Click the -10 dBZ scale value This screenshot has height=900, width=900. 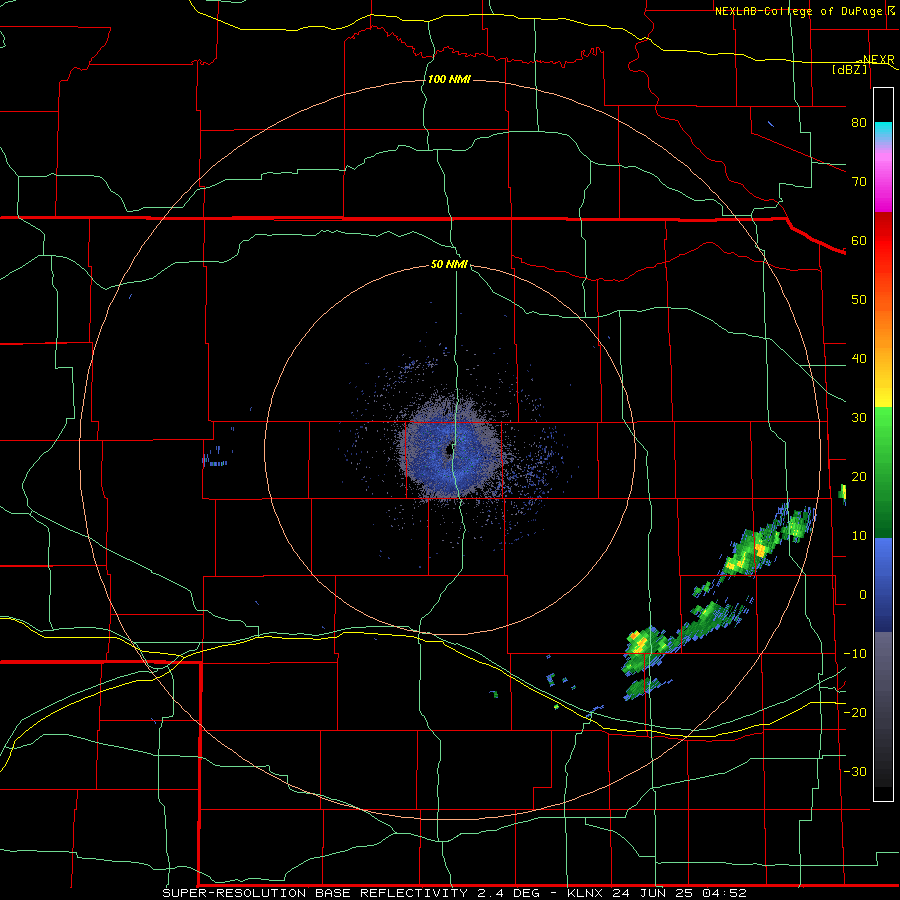click(855, 654)
